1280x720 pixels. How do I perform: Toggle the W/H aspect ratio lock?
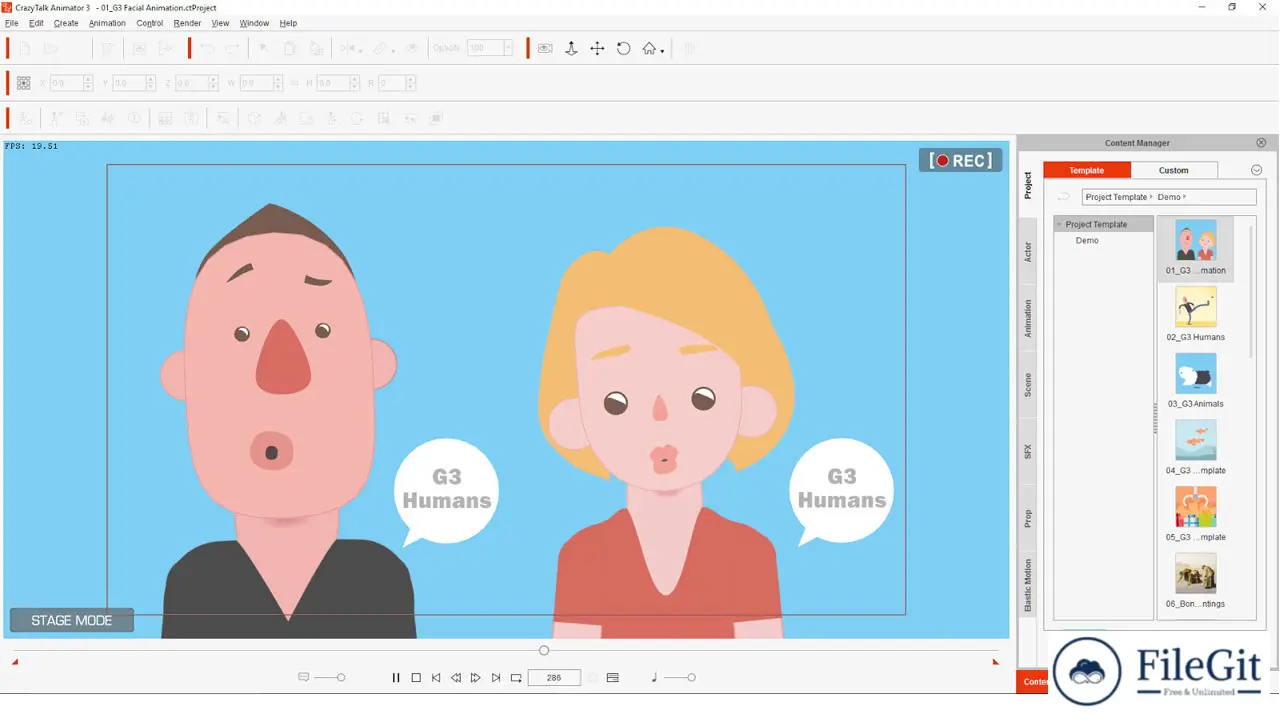[296, 83]
